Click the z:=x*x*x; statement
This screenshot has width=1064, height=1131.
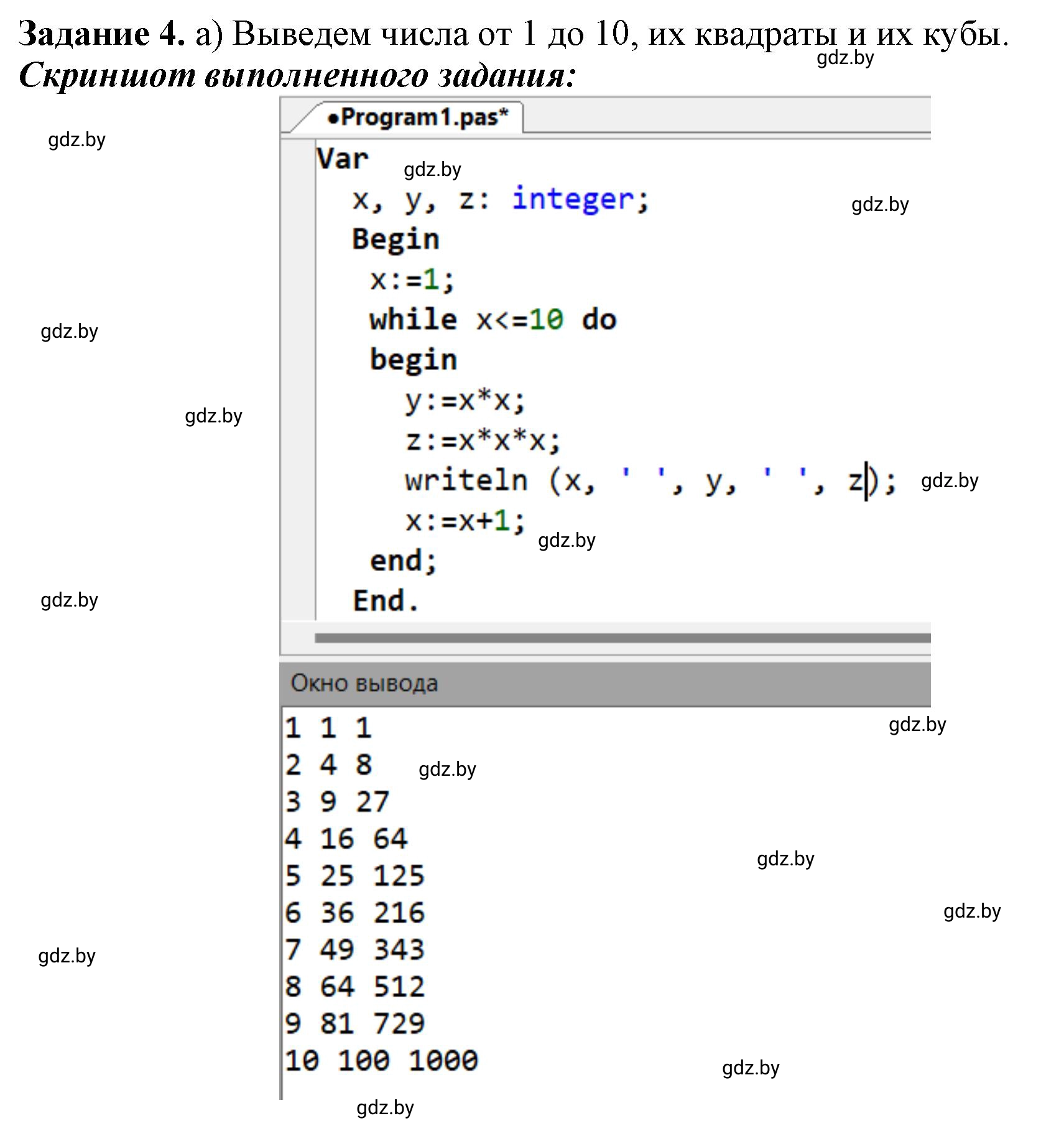click(483, 441)
